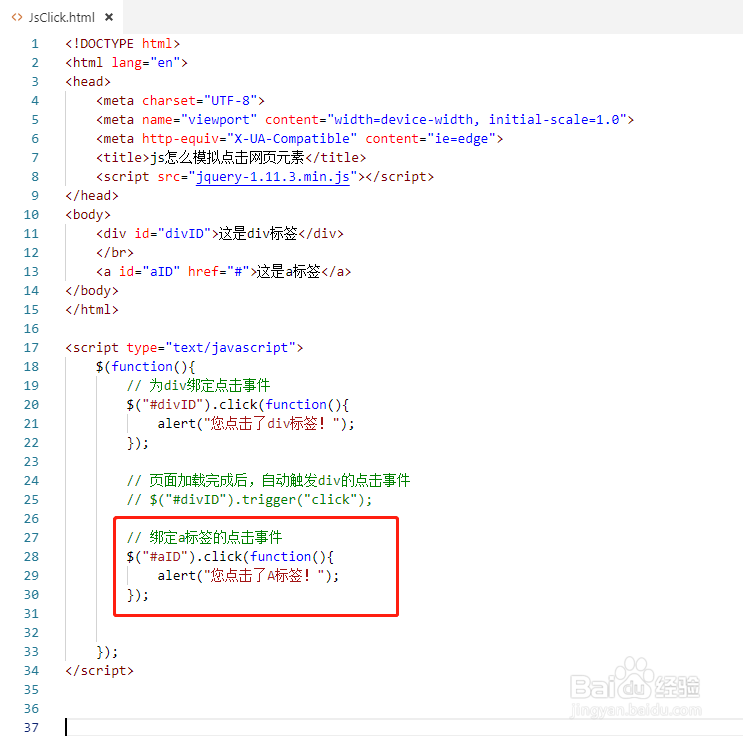
Task: Click the html lang="en" tag
Action: tap(127, 63)
